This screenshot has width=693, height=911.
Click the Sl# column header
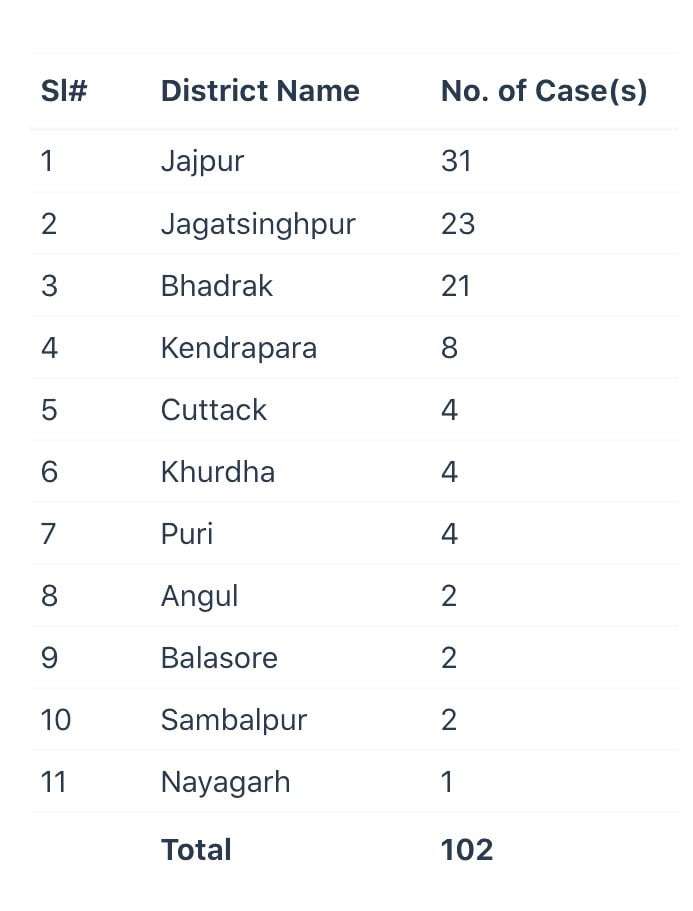pos(64,91)
